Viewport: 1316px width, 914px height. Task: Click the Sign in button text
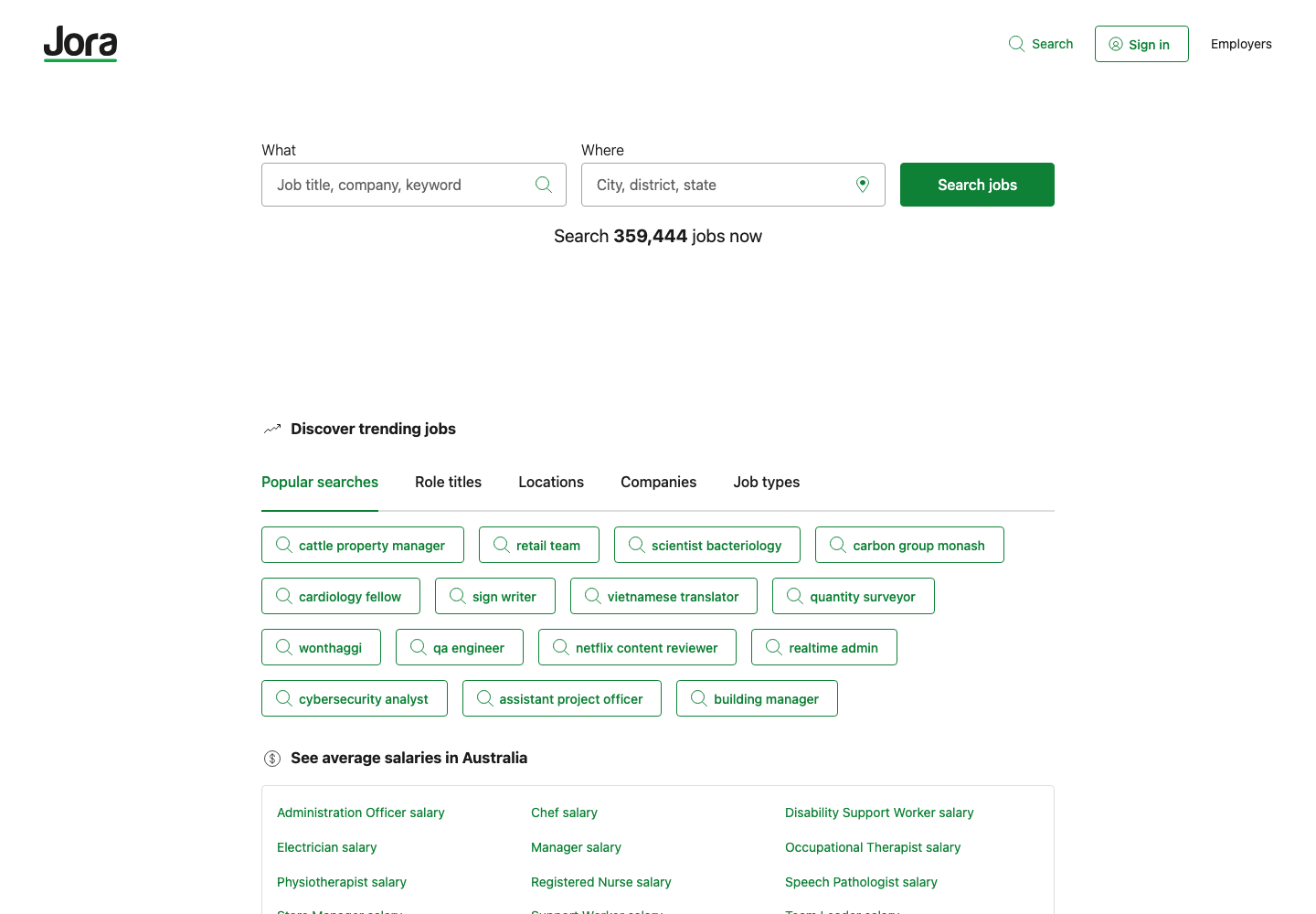click(x=1149, y=45)
